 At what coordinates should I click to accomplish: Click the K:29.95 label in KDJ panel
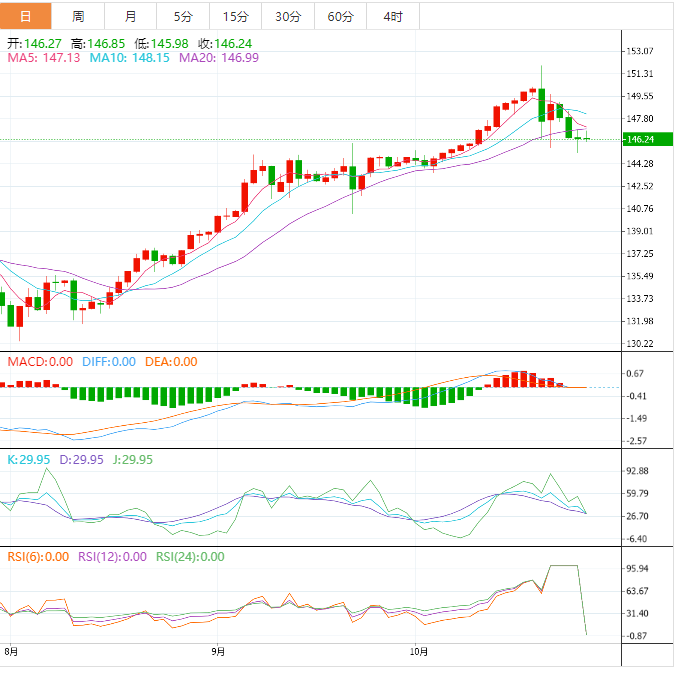pyautogui.click(x=28, y=460)
